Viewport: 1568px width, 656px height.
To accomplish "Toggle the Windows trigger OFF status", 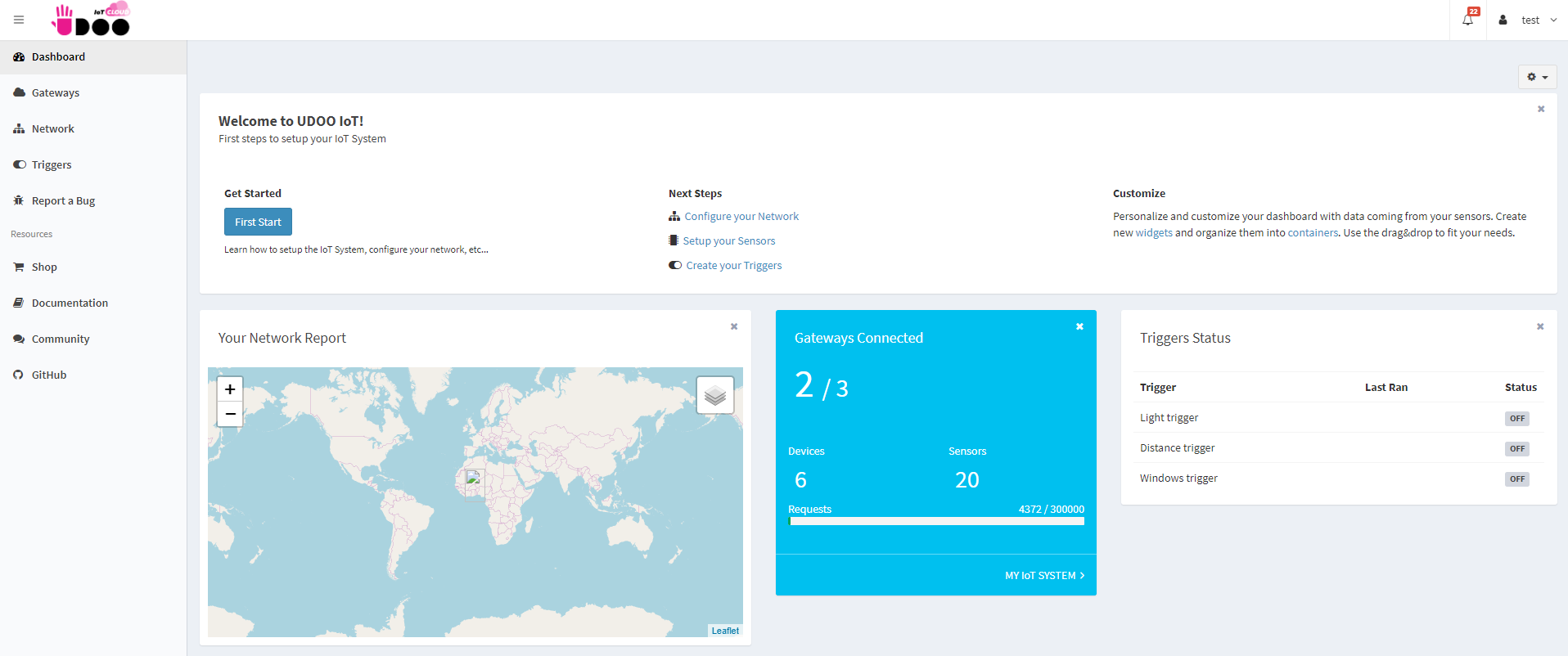I will click(x=1517, y=479).
